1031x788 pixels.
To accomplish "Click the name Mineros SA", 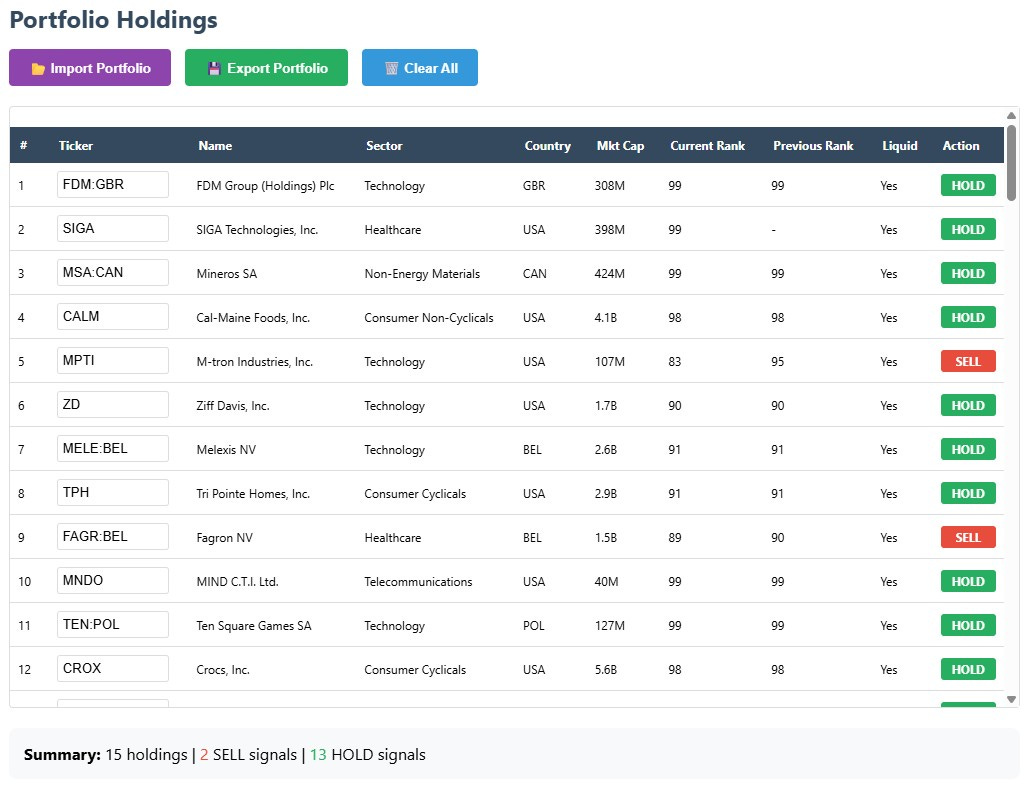I will point(226,274).
